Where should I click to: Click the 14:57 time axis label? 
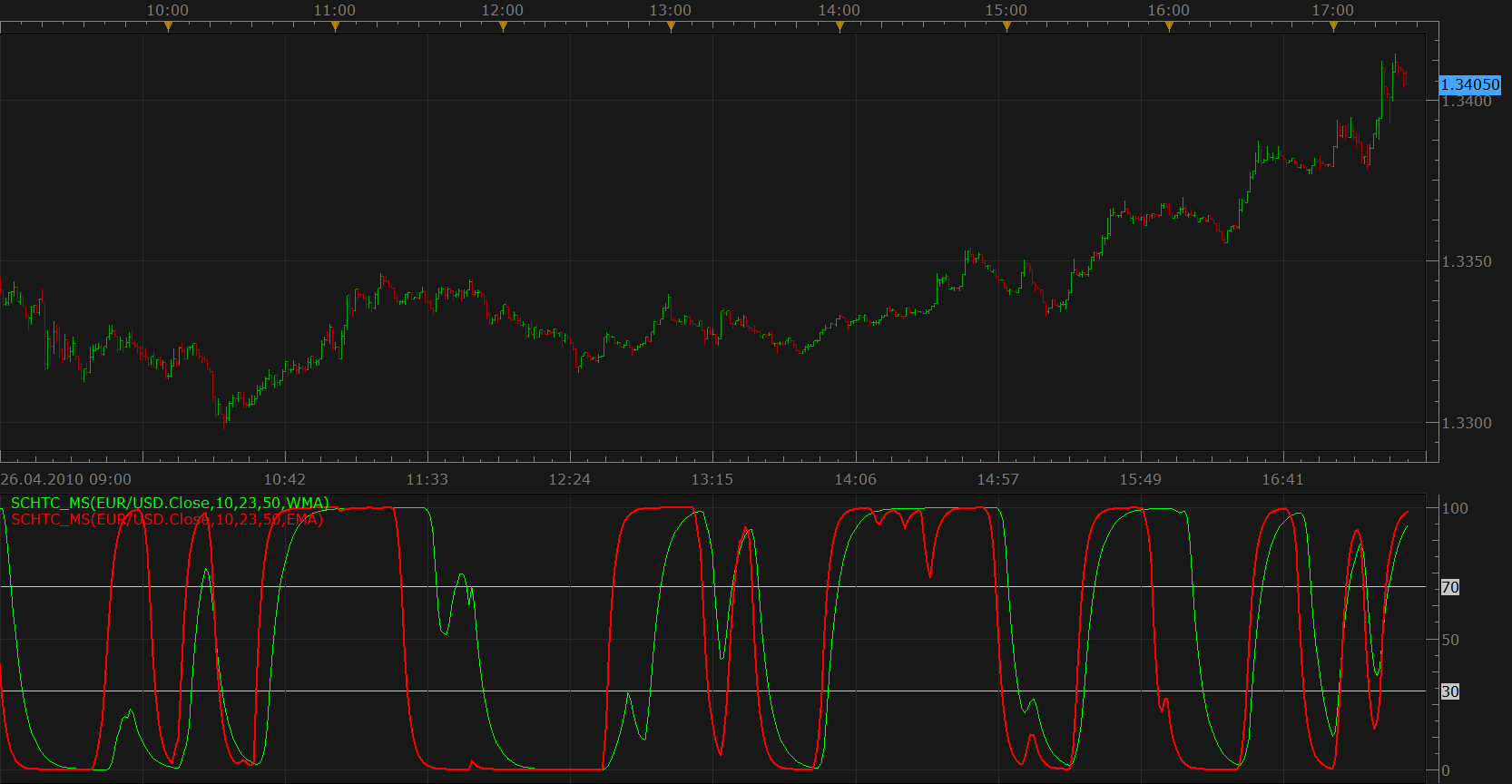click(998, 479)
